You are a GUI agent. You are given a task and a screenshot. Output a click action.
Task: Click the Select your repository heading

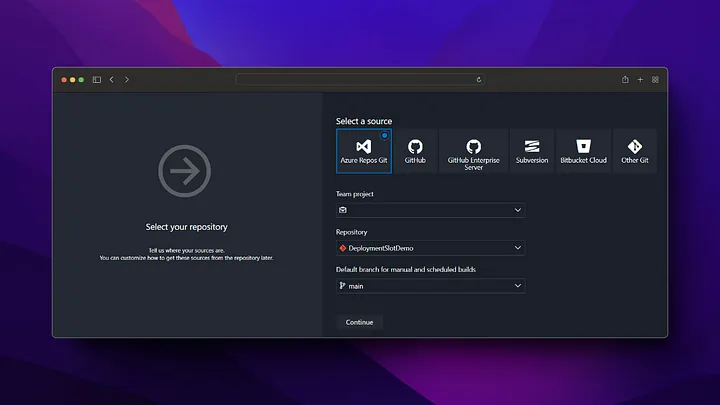[186, 227]
